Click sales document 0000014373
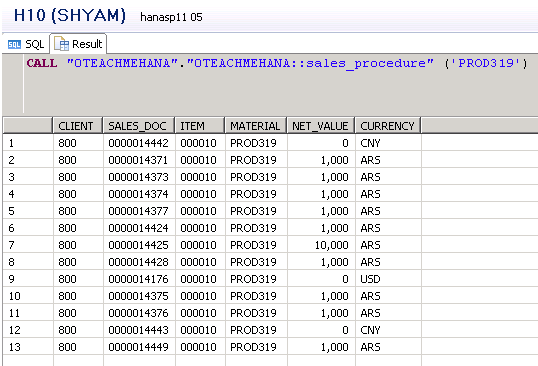 click(138, 177)
